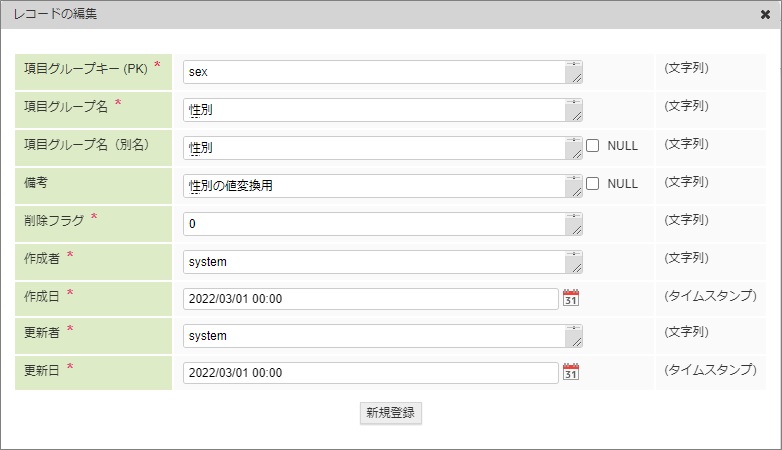Click the 作成日 timestamp input
The width and height of the screenshot is (782, 450).
[370, 298]
